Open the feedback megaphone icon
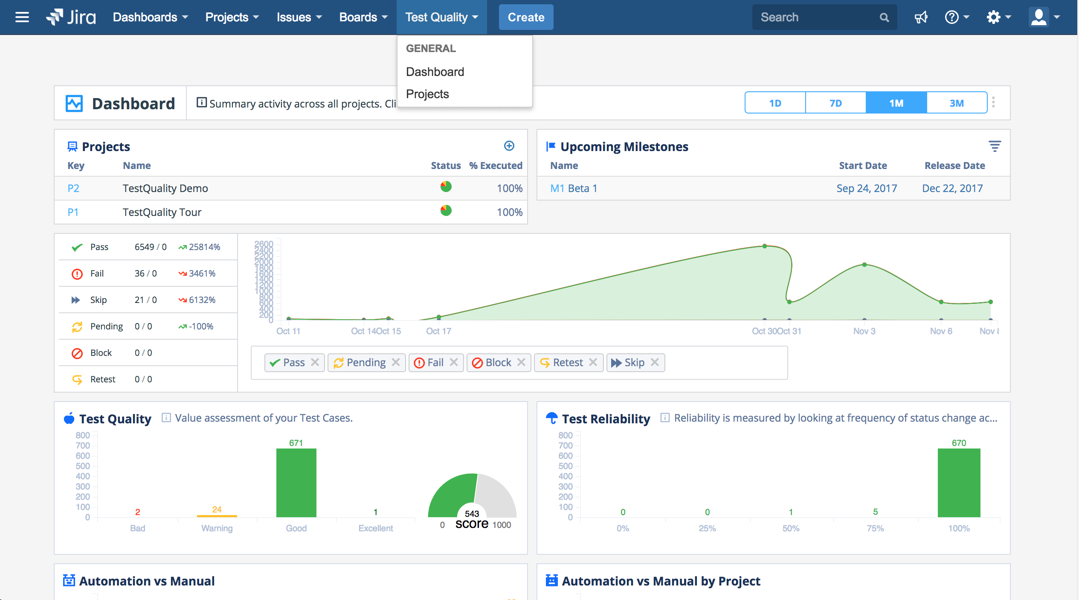Viewport: 1079px width, 600px height. (x=921, y=17)
